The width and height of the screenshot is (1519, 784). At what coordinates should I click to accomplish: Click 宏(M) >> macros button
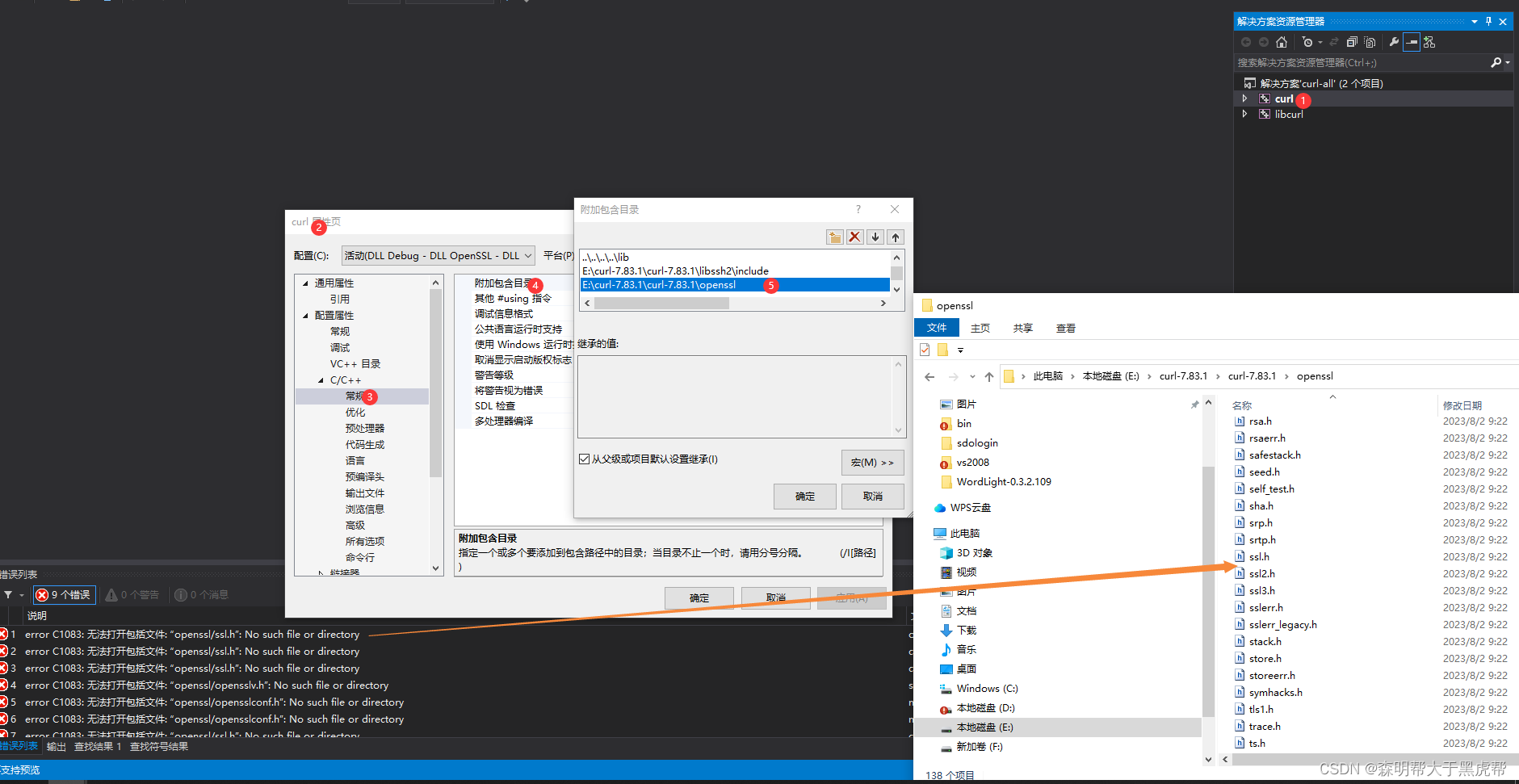(873, 463)
